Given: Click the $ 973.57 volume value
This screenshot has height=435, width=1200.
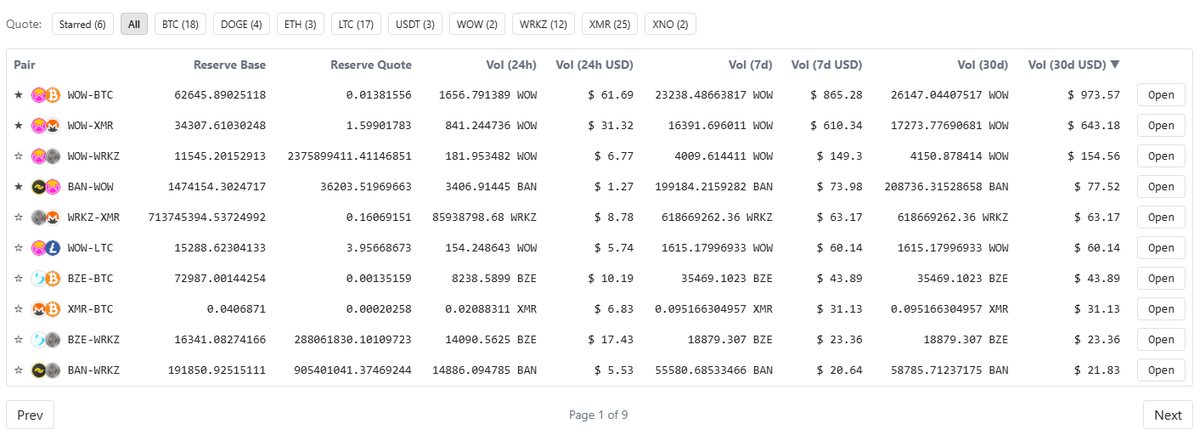Looking at the screenshot, I should (x=1094, y=95).
